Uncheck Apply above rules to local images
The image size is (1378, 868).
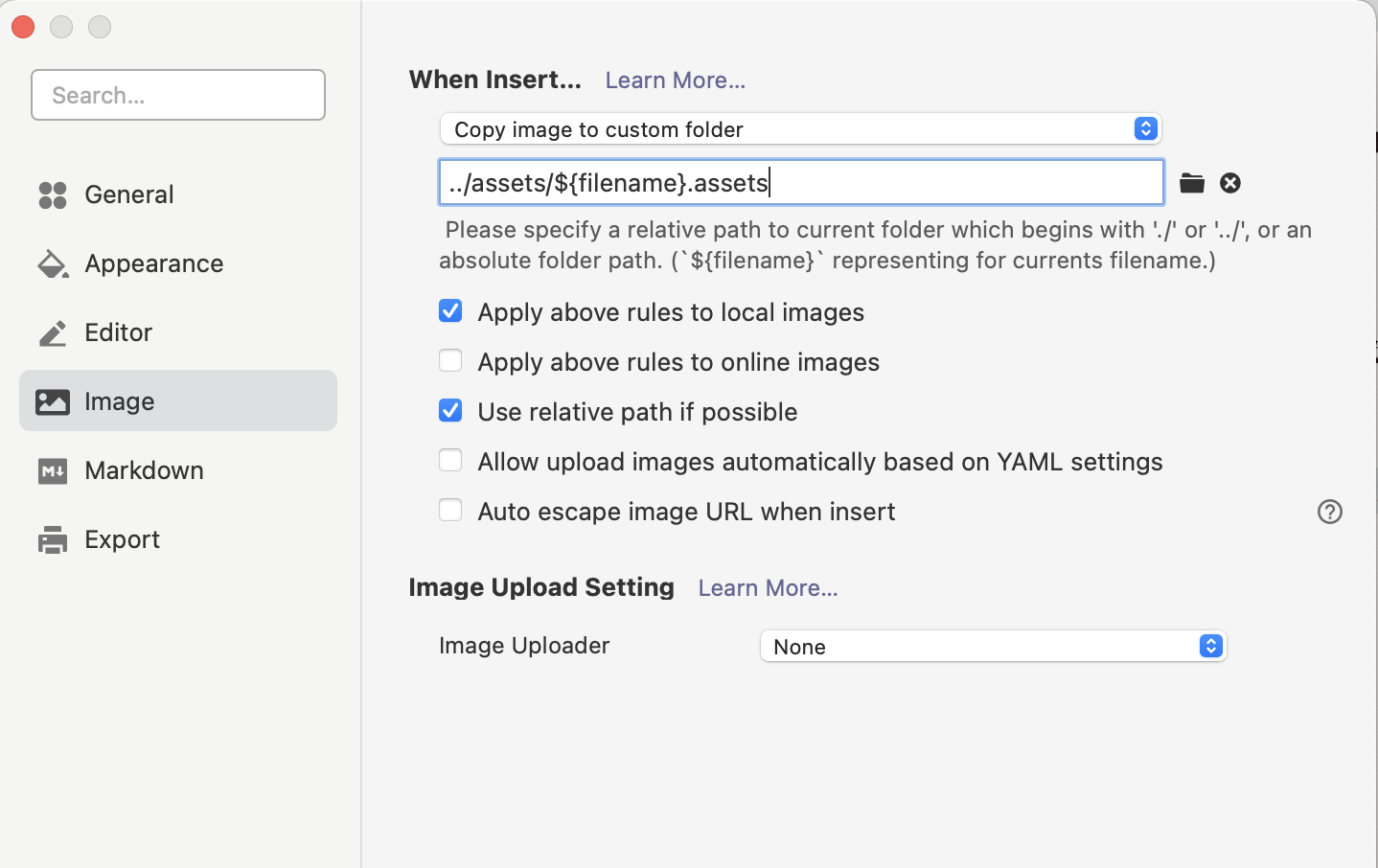450,311
